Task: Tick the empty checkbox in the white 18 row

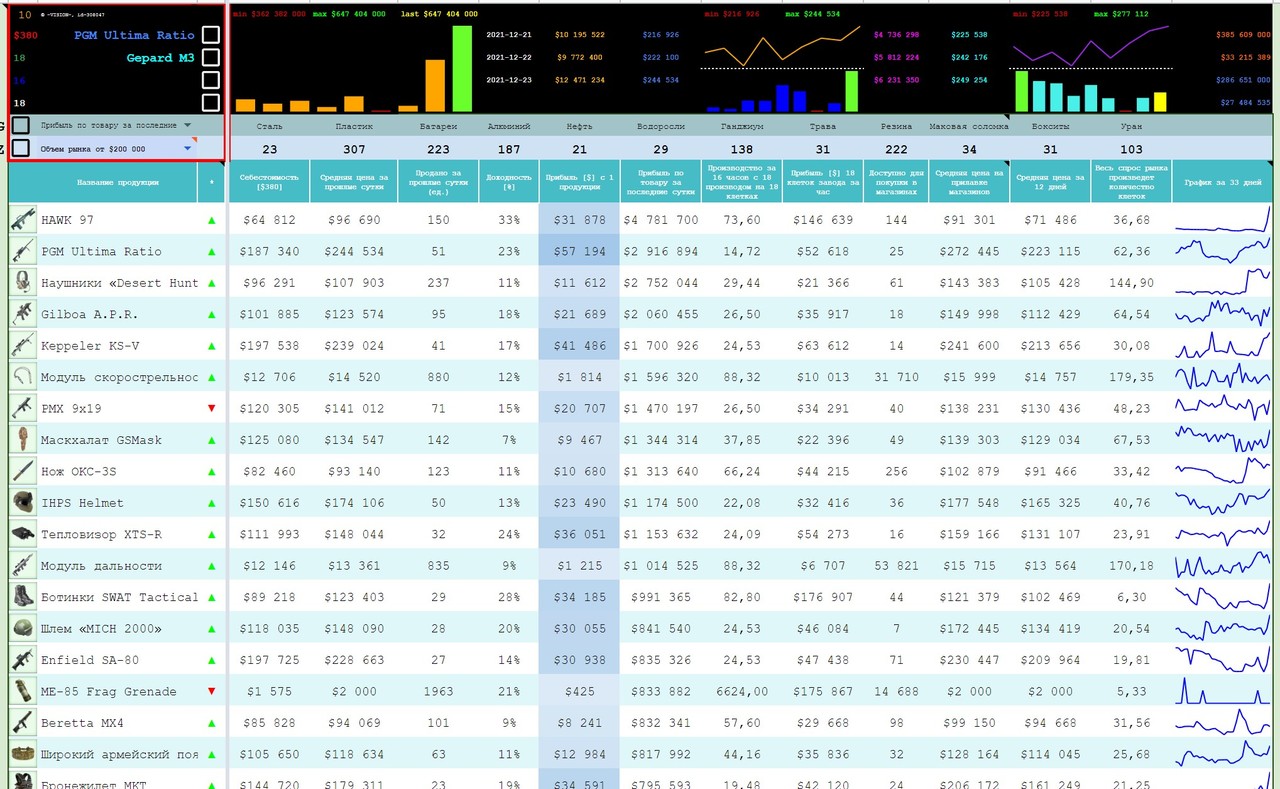Action: (211, 102)
